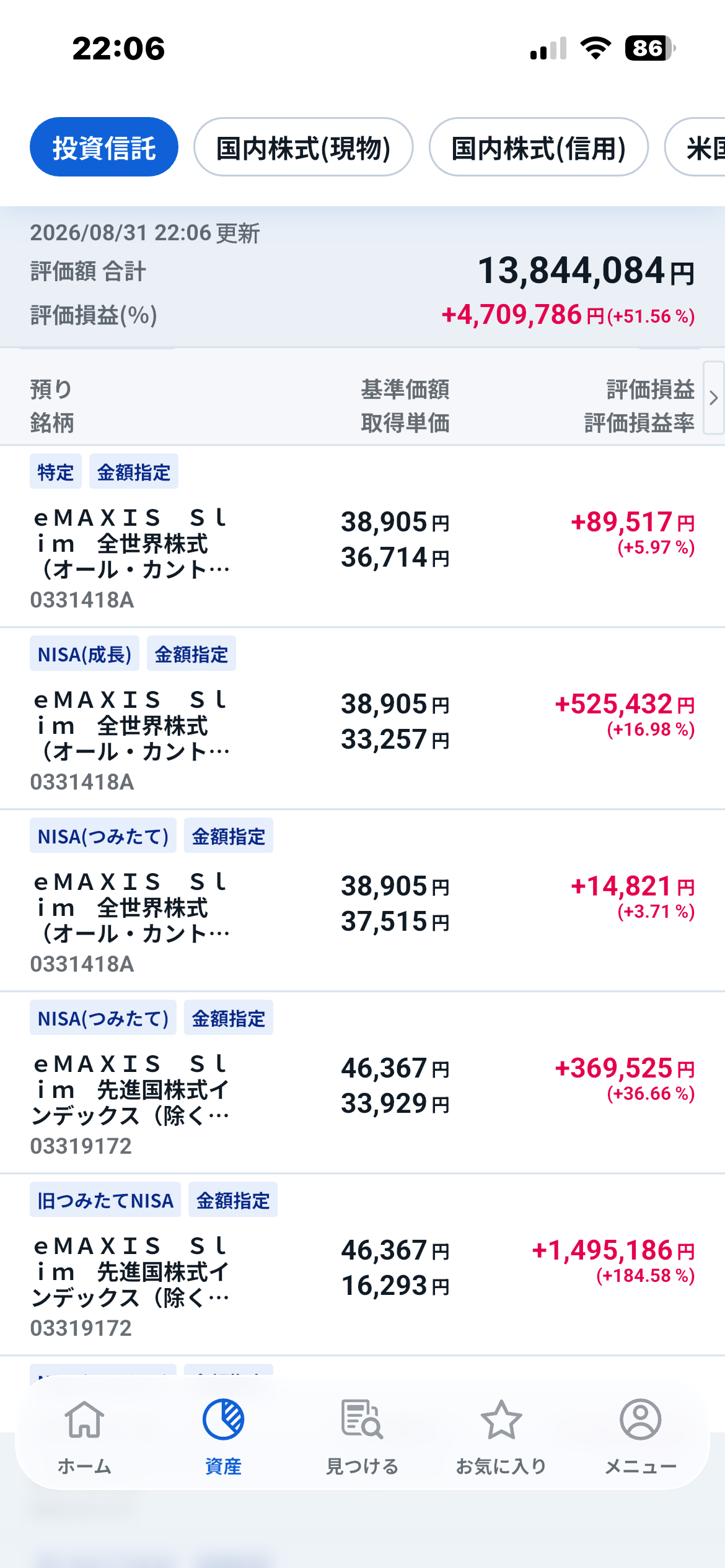This screenshot has width=725, height=1568.
Task: Open the 特定 account 全世界株式 fund row
Action: coord(362,536)
